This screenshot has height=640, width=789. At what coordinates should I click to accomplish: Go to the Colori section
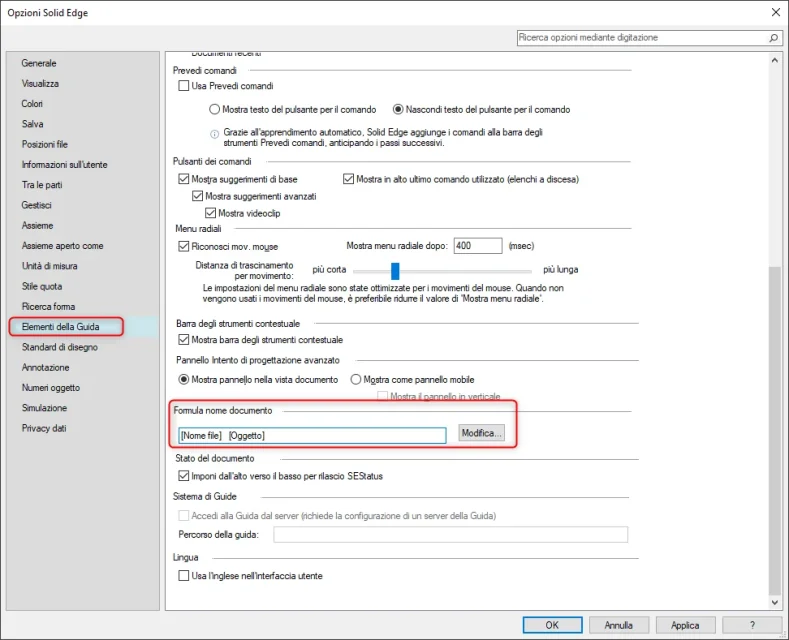32,104
